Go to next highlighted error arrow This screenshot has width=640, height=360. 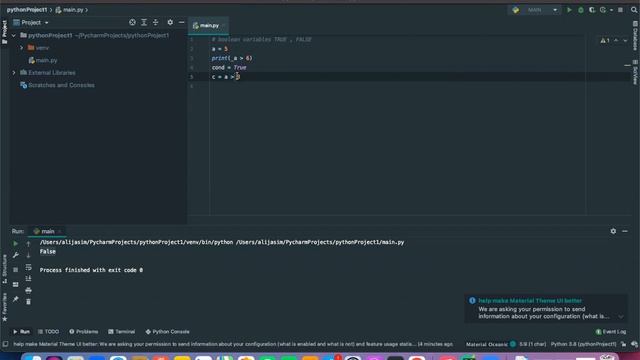point(625,40)
